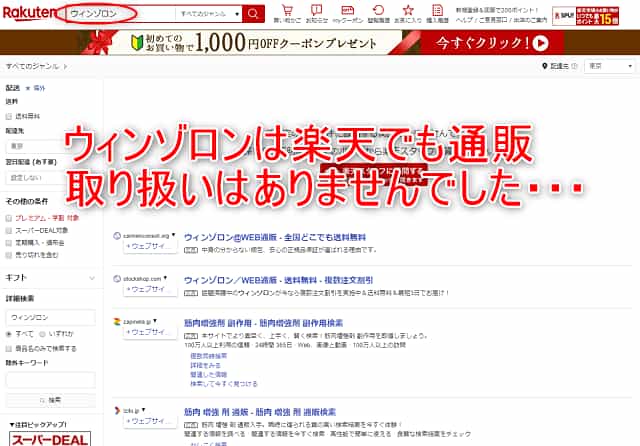Image resolution: width=640 pixels, height=446 pixels.
Task: Click the carriericonsult.org site favicon
Action: (117, 236)
